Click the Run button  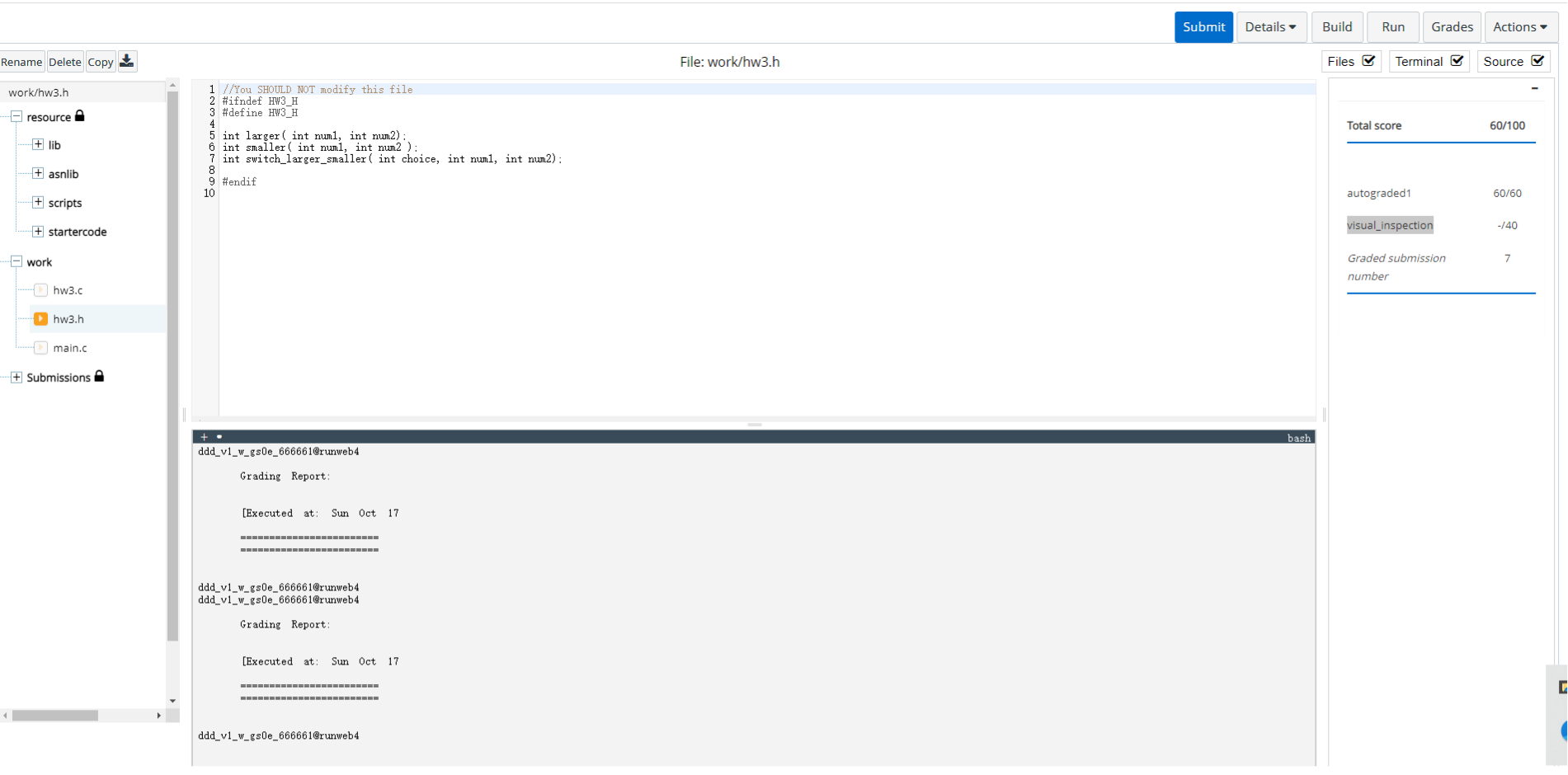[x=1393, y=27]
